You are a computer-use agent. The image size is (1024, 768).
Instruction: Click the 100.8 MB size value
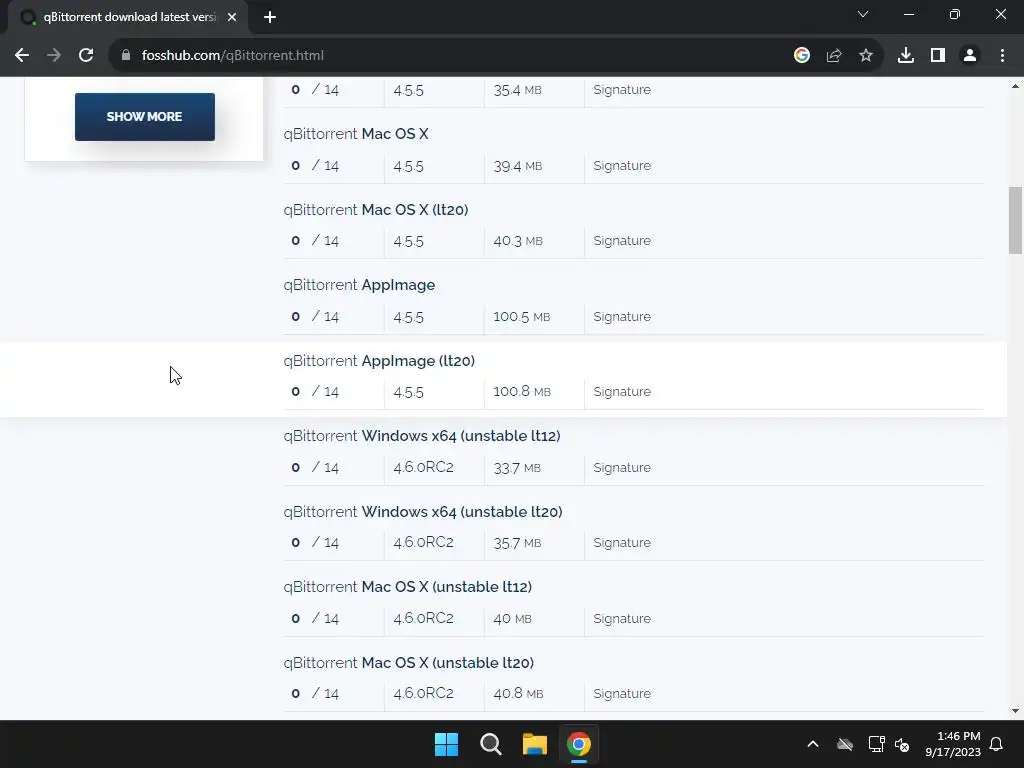(522, 392)
